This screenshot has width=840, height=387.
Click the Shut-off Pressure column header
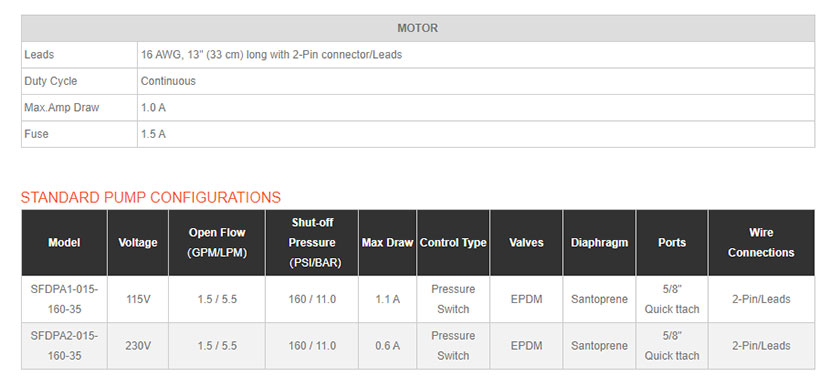[312, 243]
